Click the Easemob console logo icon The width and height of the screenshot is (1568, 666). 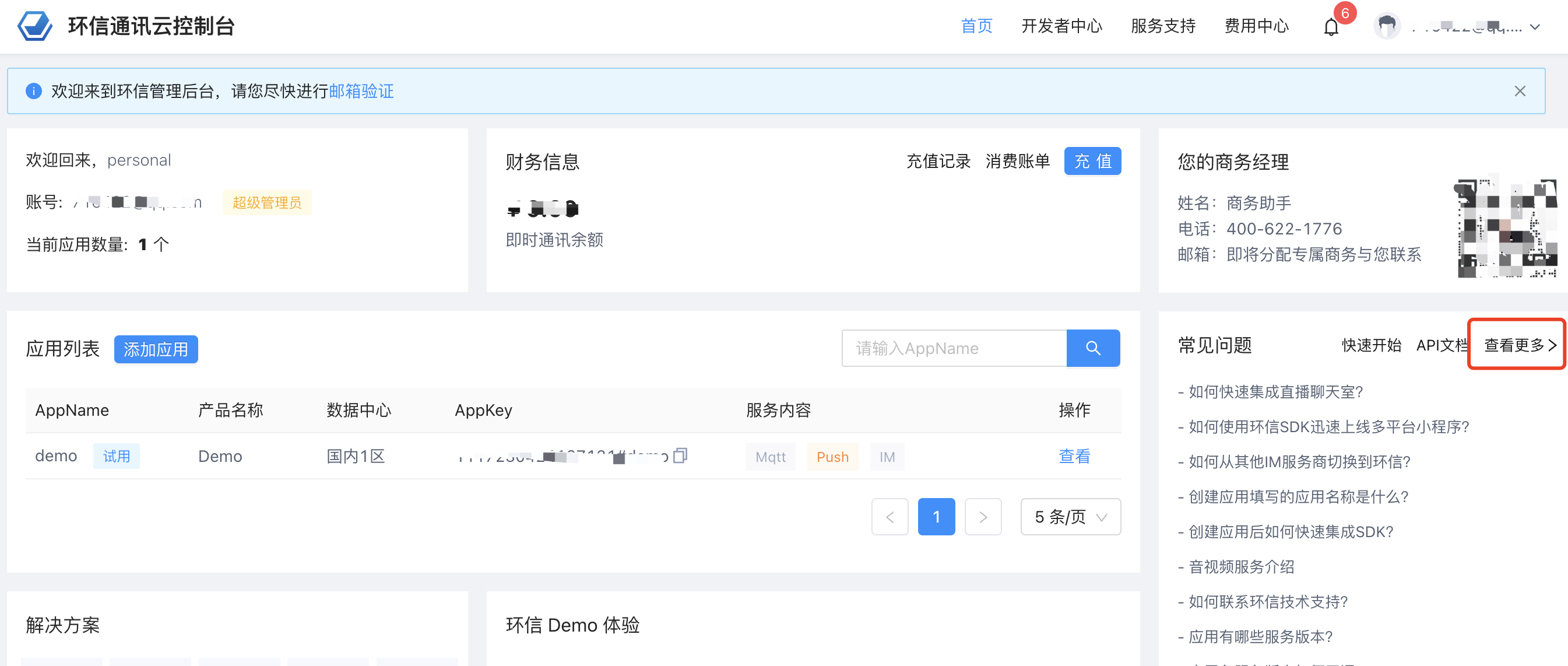click(x=35, y=26)
